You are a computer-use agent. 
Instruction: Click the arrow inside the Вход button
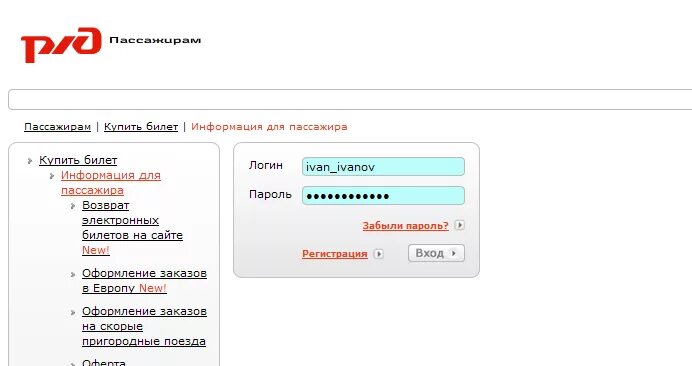[x=454, y=253]
